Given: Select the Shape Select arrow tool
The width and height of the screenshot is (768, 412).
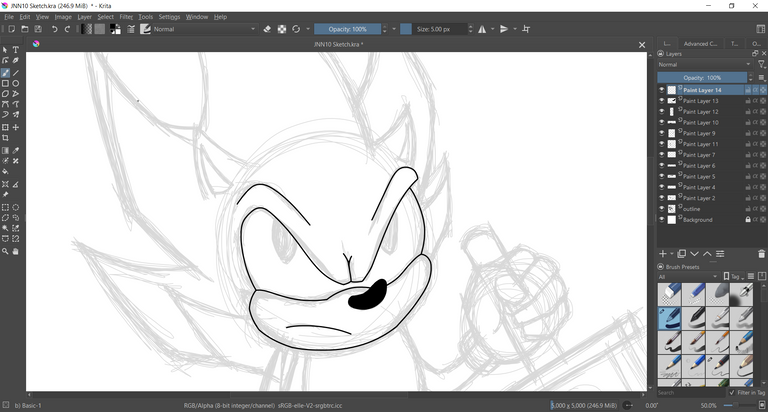Looking at the screenshot, I should click(x=5, y=50).
